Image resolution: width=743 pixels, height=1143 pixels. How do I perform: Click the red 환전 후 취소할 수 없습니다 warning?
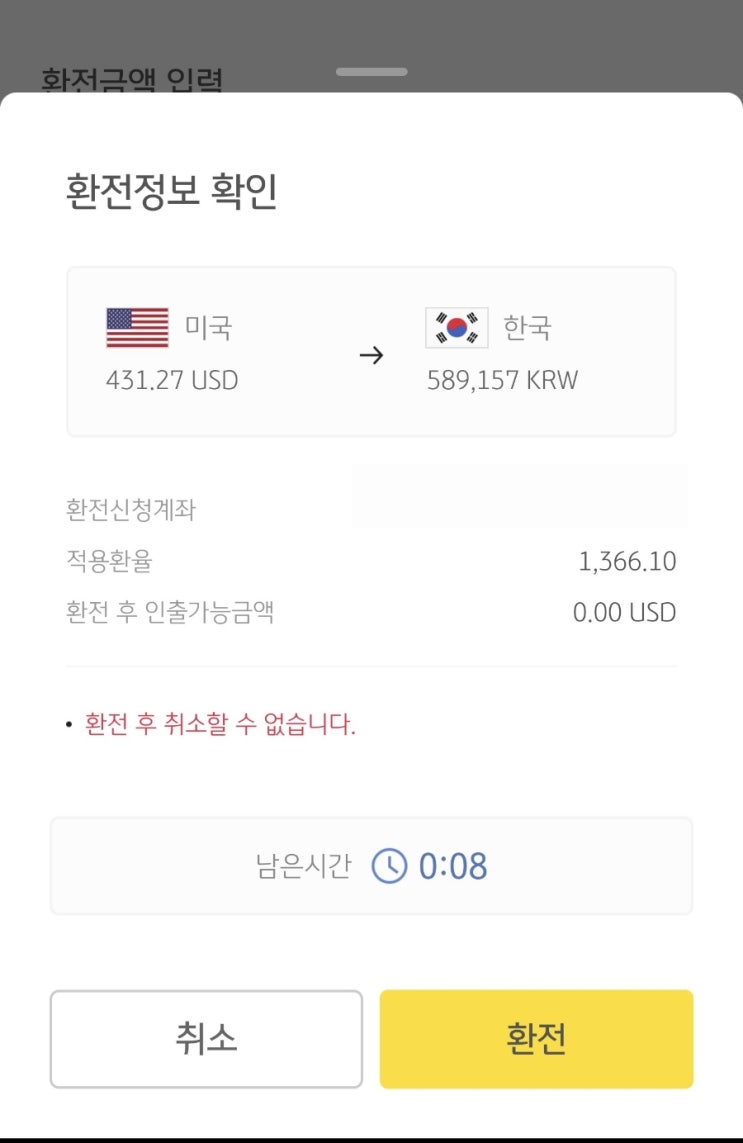coord(220,724)
